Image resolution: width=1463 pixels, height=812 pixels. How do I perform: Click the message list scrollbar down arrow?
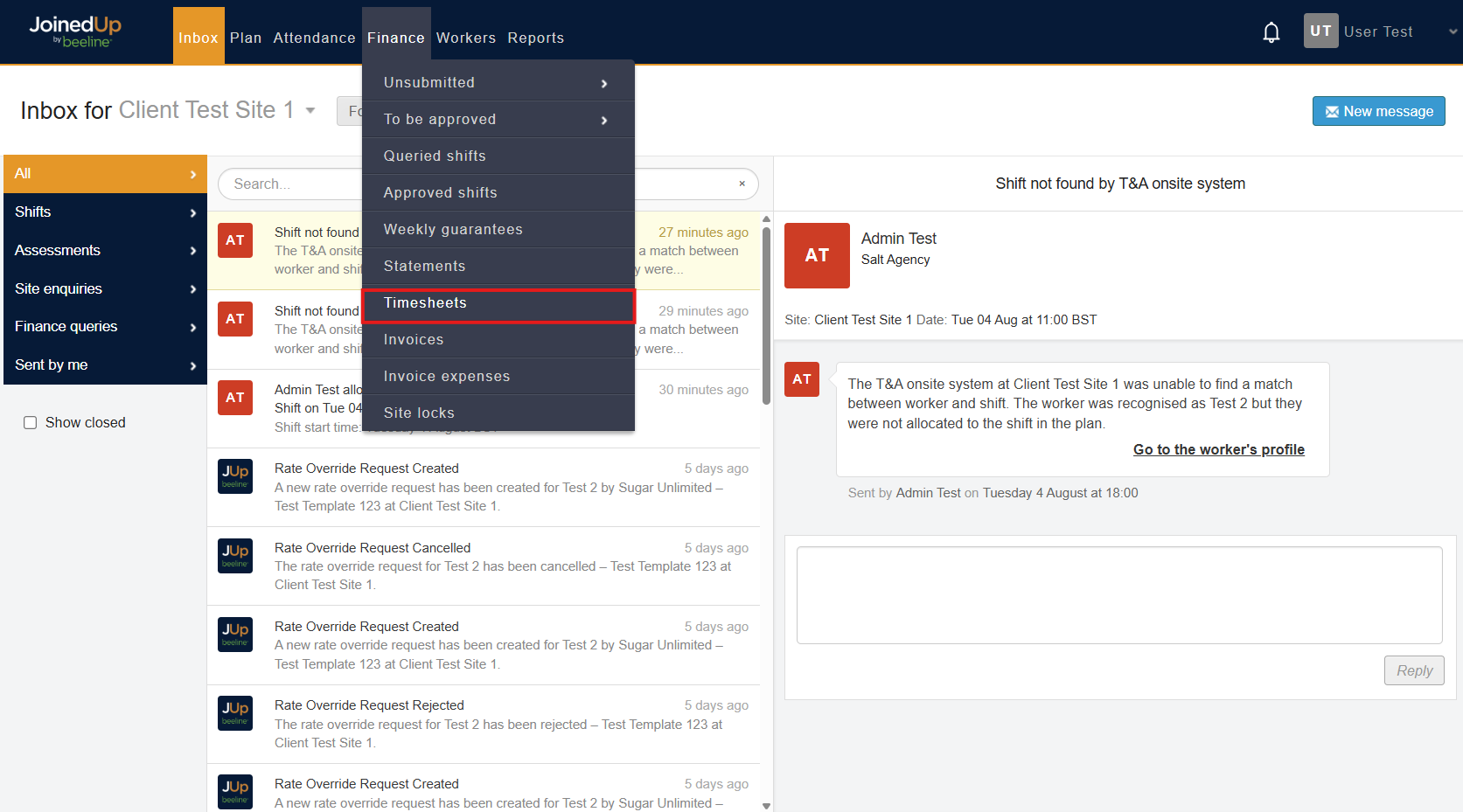767,806
